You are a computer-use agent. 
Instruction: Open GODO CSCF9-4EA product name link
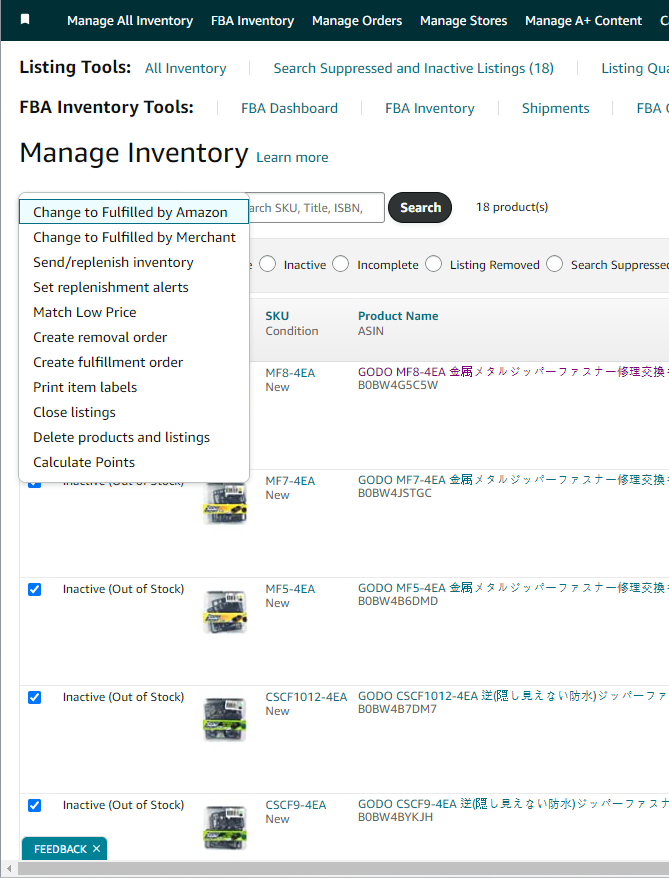coord(512,804)
